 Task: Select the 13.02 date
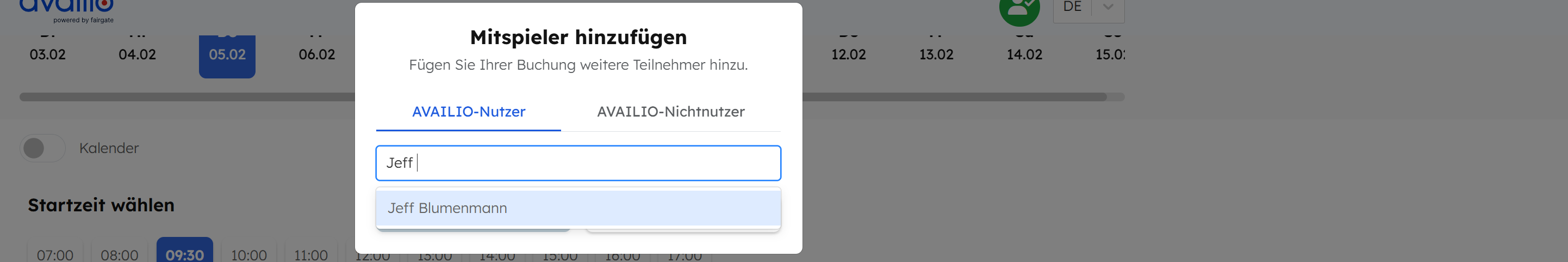click(936, 54)
